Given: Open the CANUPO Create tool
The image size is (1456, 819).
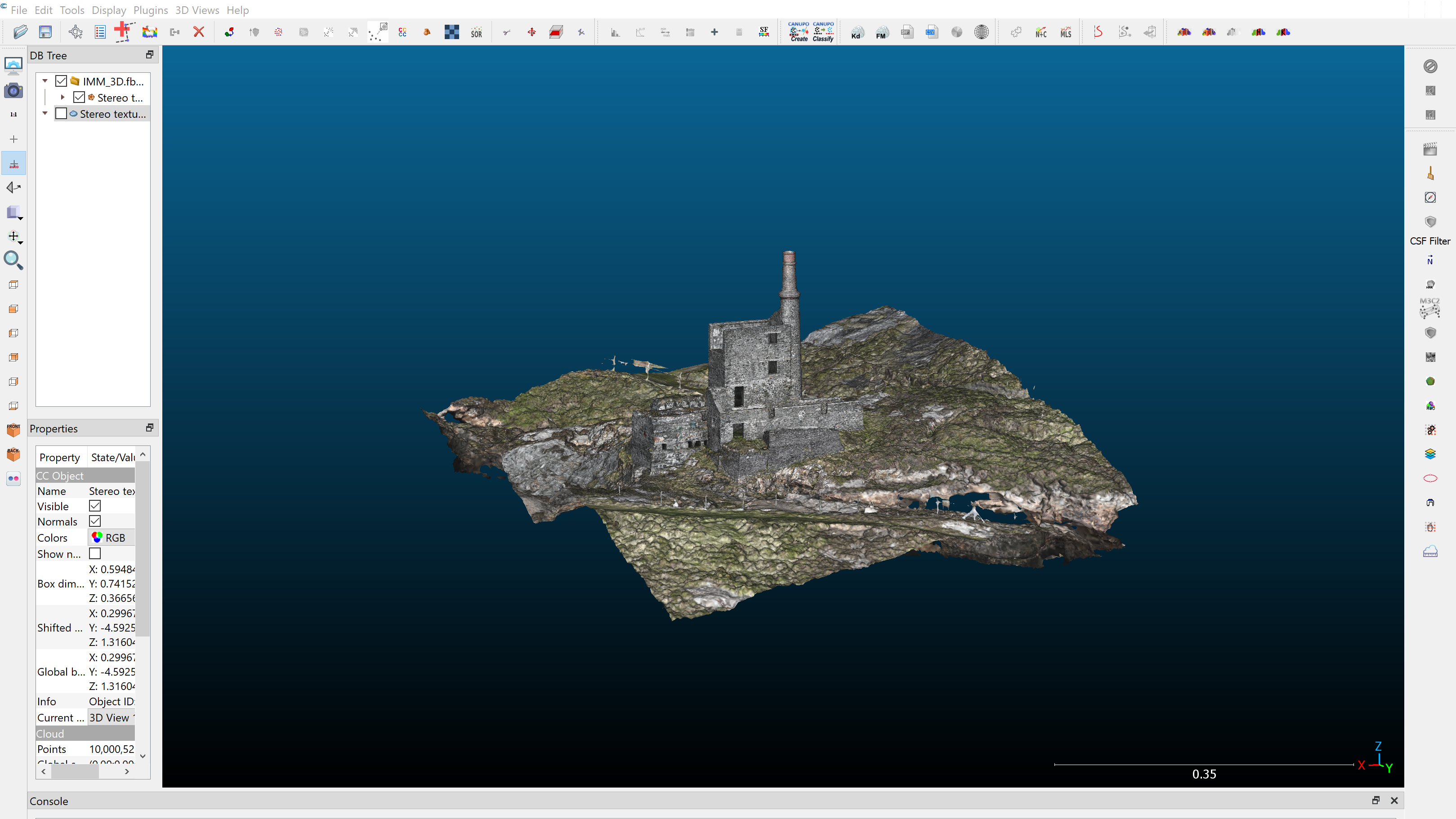Looking at the screenshot, I should tap(799, 32).
